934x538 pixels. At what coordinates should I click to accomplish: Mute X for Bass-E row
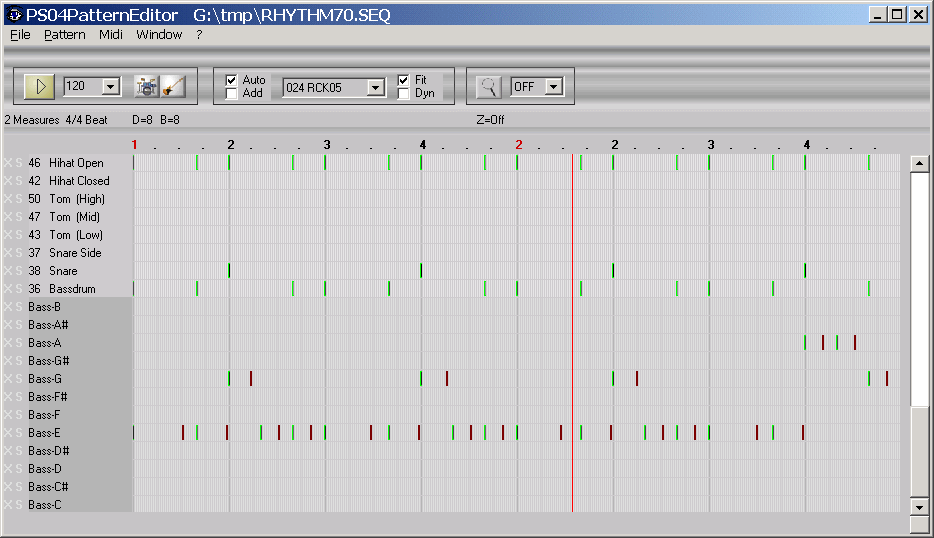[8, 433]
